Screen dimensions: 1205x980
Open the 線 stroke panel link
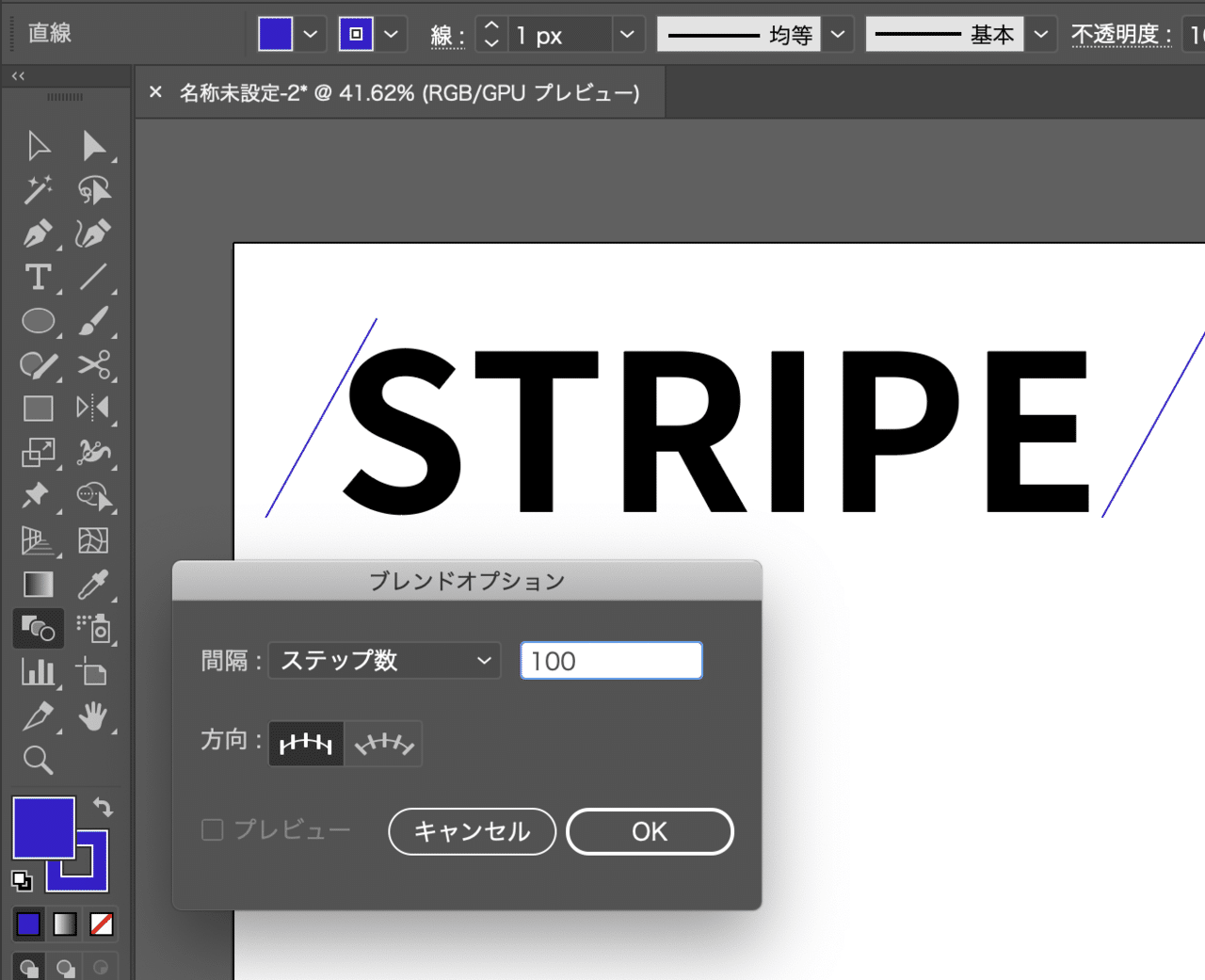tap(447, 36)
